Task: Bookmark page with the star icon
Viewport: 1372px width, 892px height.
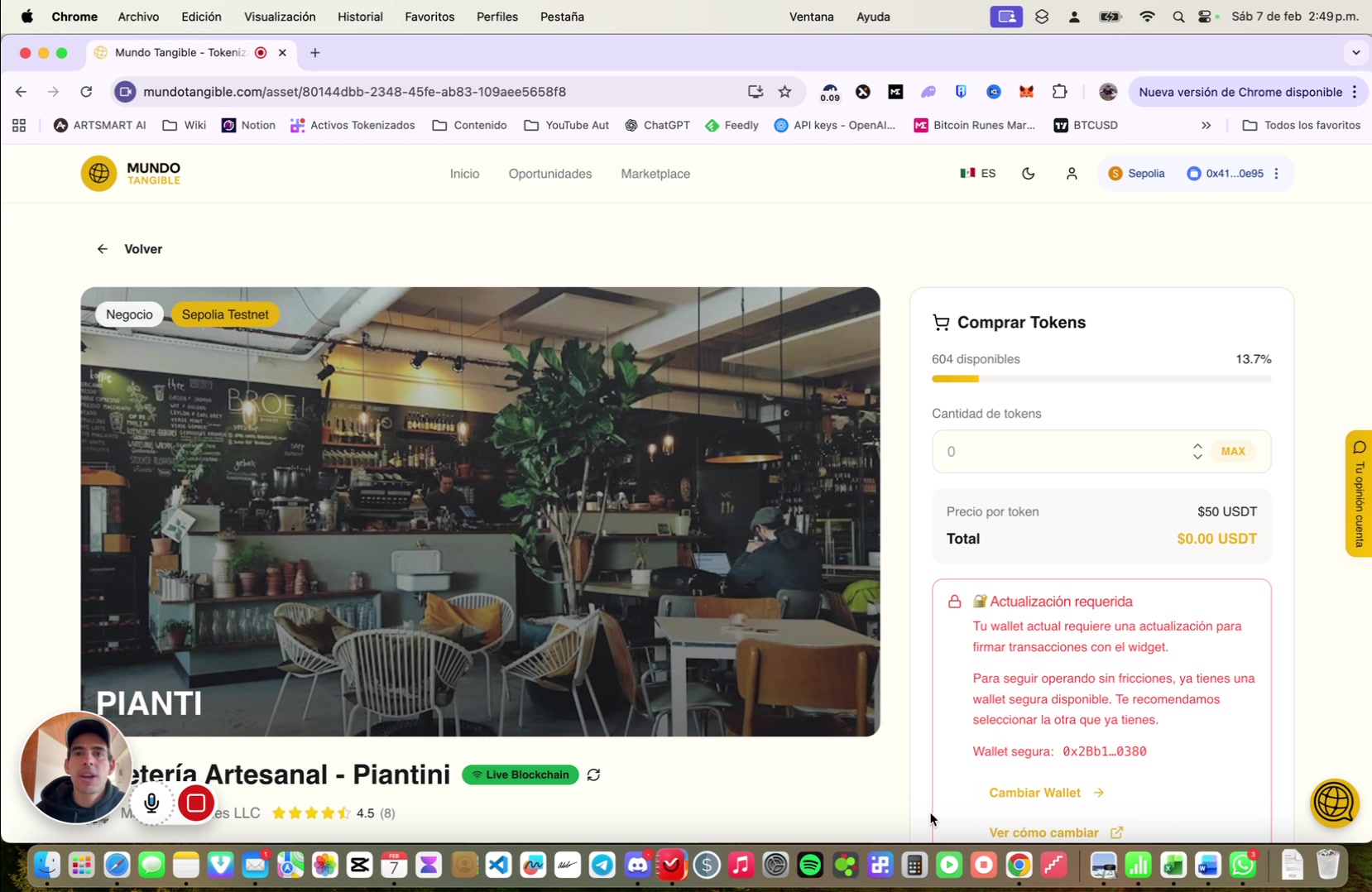Action: click(784, 92)
